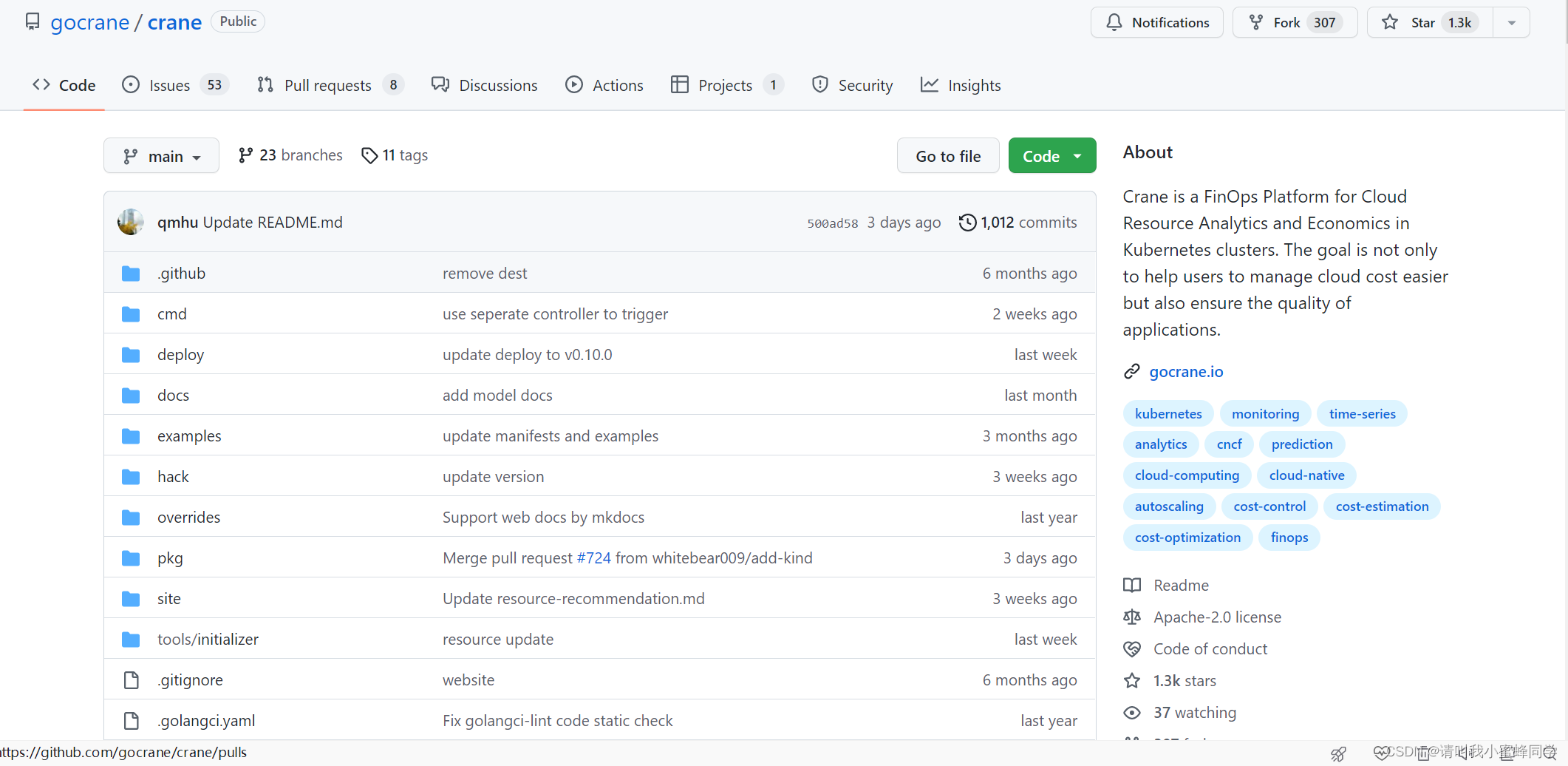Click the time-series topic tag
The height and width of the screenshot is (766, 1568).
coord(1362,414)
